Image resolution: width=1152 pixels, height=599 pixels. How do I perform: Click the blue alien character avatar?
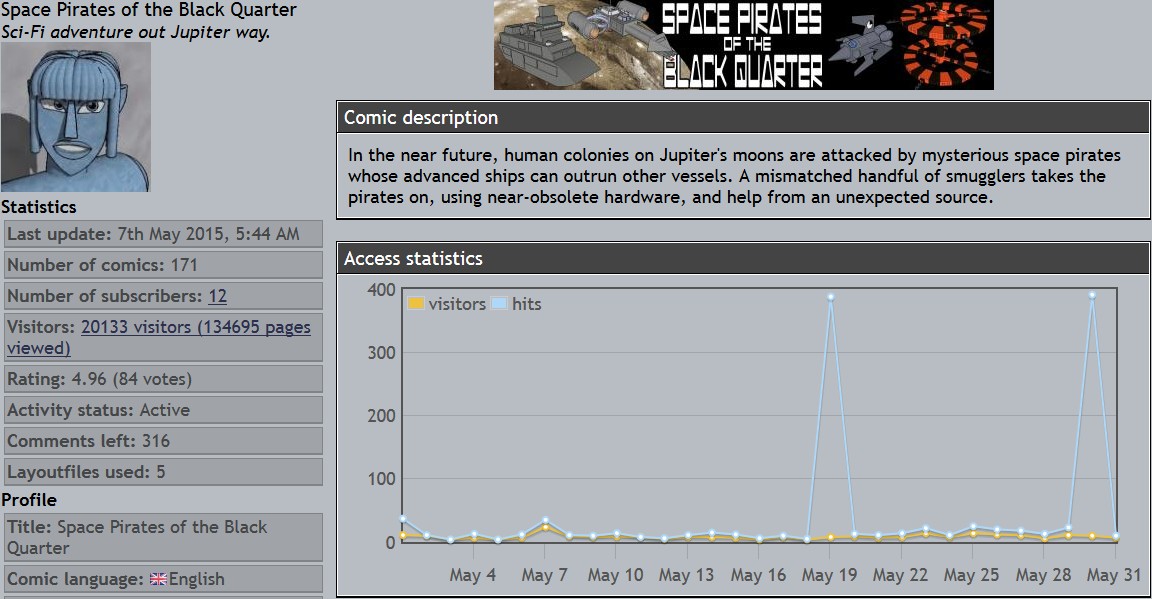[x=76, y=117]
